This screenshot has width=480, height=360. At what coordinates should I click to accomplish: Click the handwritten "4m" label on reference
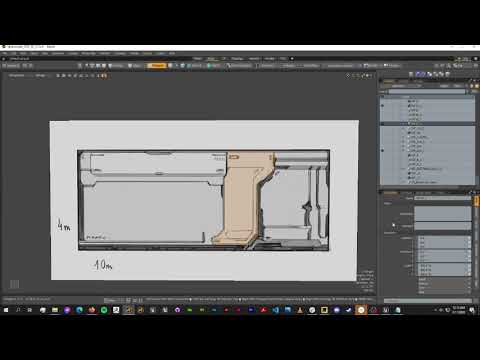(x=64, y=226)
